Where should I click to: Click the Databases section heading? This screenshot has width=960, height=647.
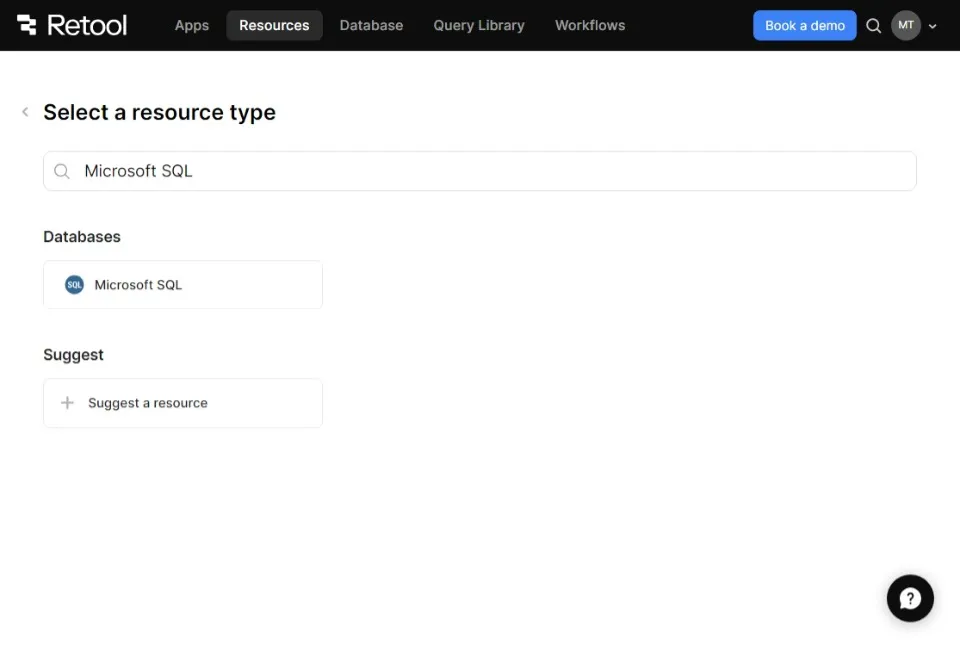82,237
